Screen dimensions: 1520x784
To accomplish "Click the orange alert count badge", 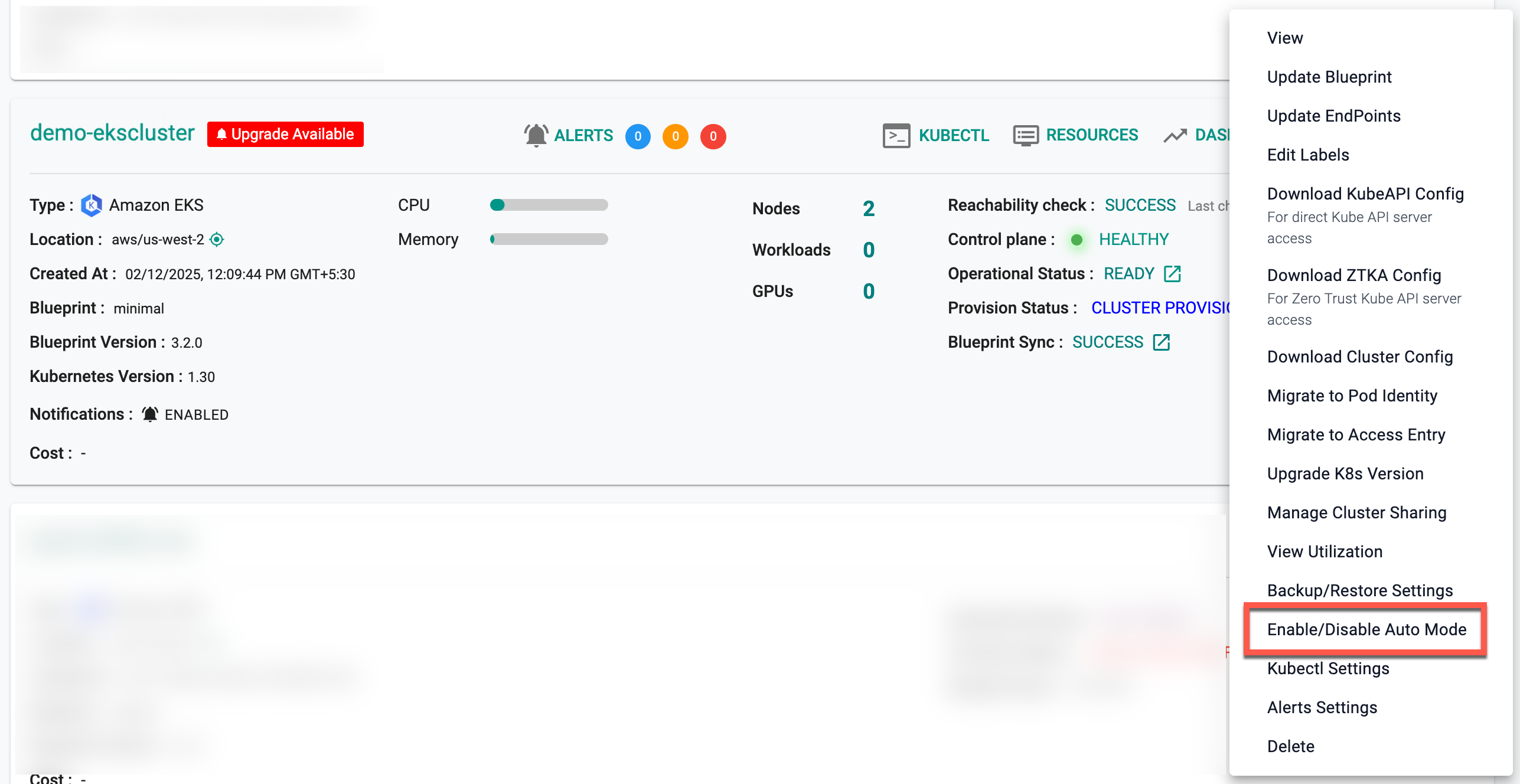I will tap(676, 136).
